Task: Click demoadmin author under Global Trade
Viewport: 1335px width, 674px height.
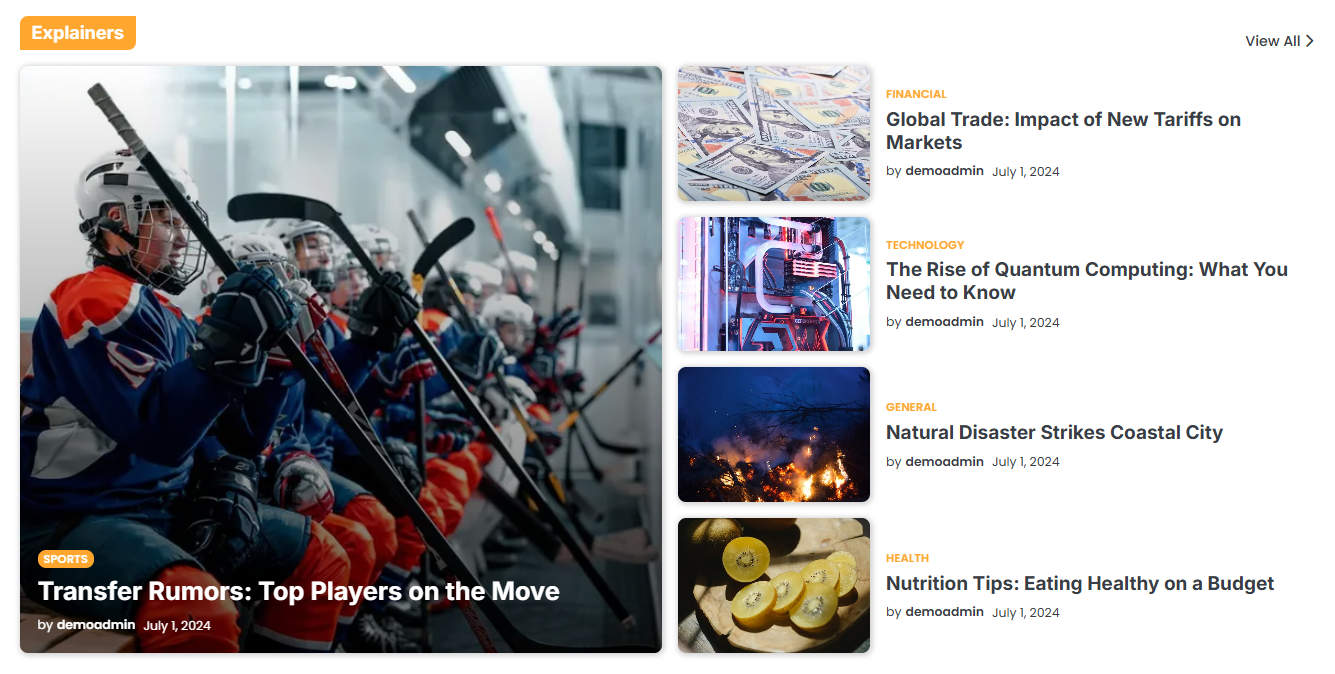Action: [944, 171]
